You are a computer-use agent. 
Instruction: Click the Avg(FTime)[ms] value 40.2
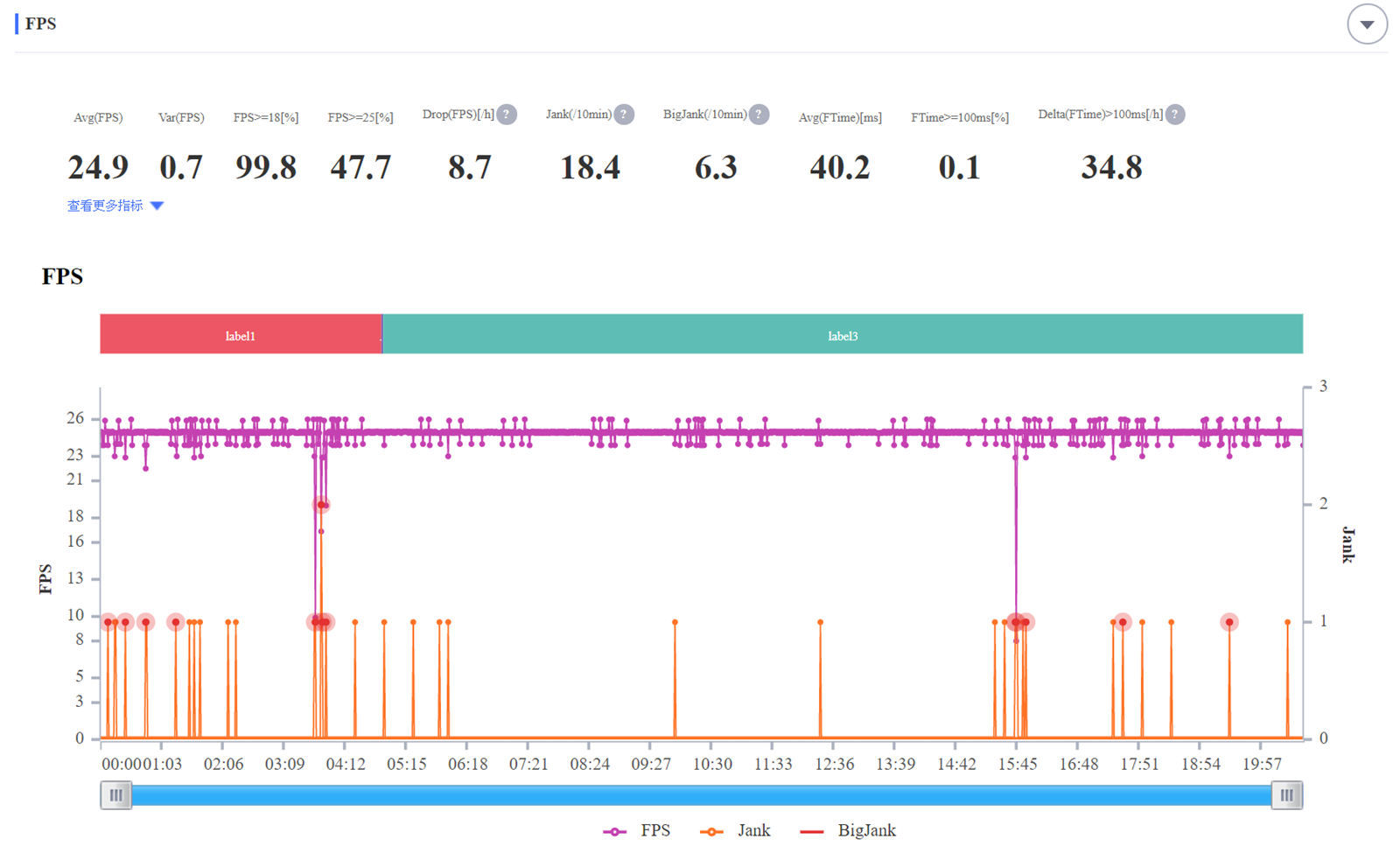click(x=839, y=167)
